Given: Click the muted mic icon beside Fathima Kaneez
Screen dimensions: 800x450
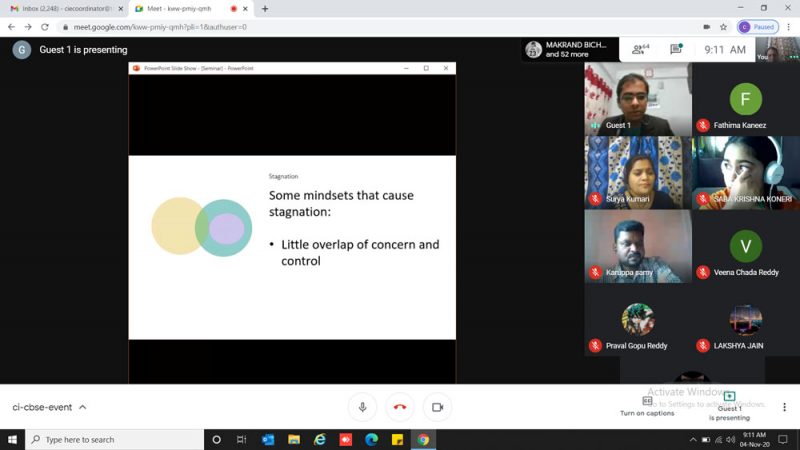Looking at the screenshot, I should (703, 125).
